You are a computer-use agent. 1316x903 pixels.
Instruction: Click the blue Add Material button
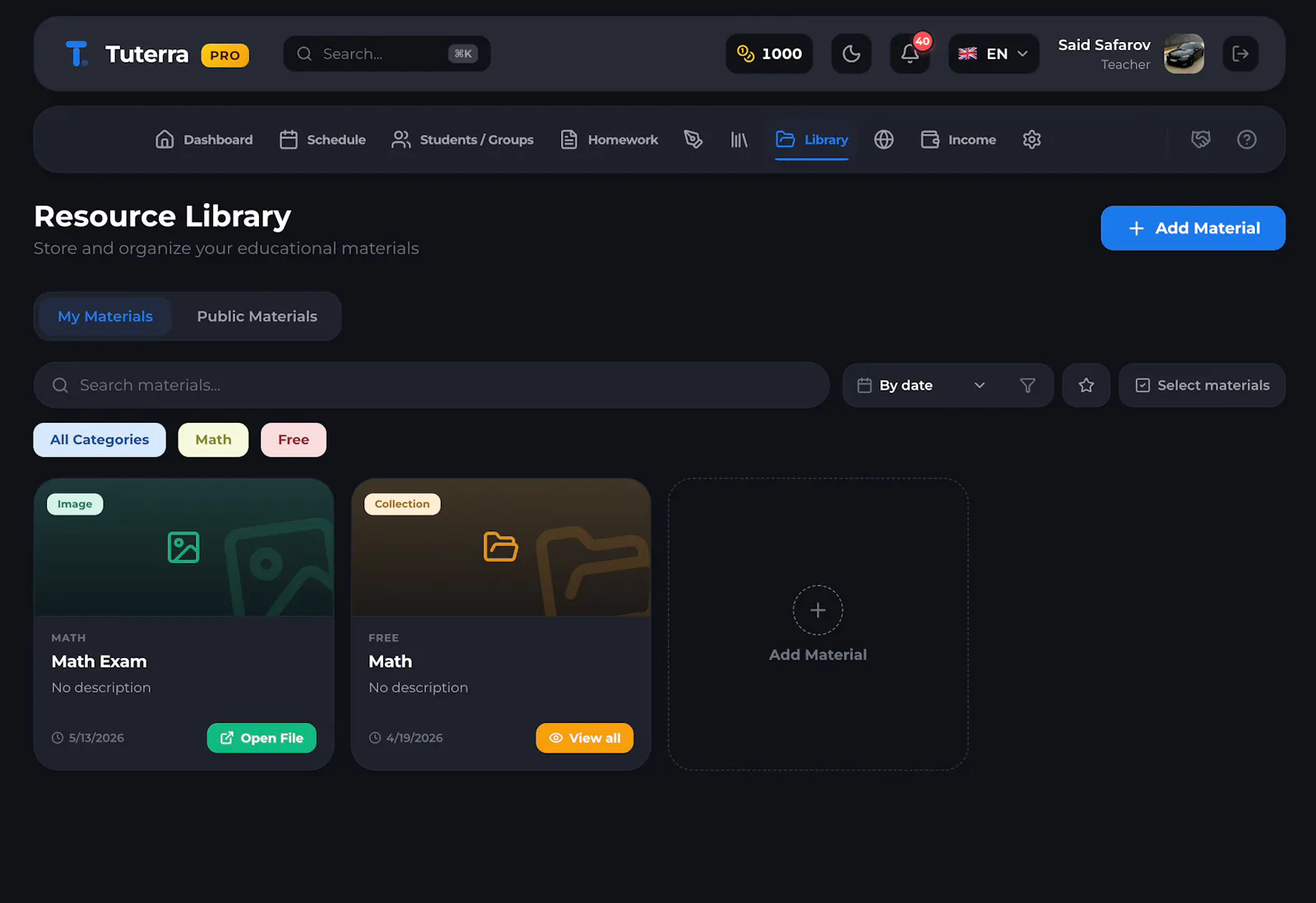click(x=1193, y=228)
